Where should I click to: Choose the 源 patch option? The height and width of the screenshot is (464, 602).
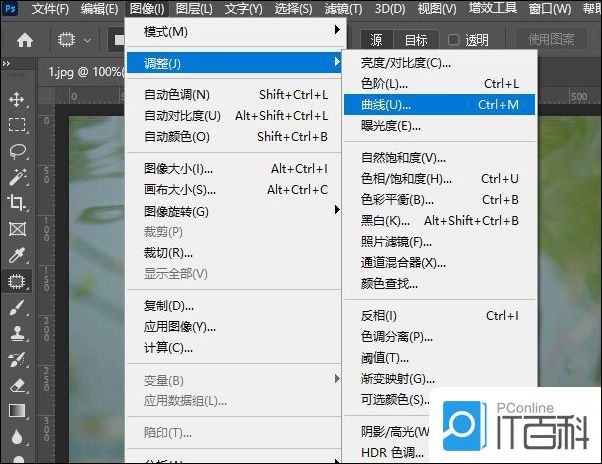click(x=376, y=40)
